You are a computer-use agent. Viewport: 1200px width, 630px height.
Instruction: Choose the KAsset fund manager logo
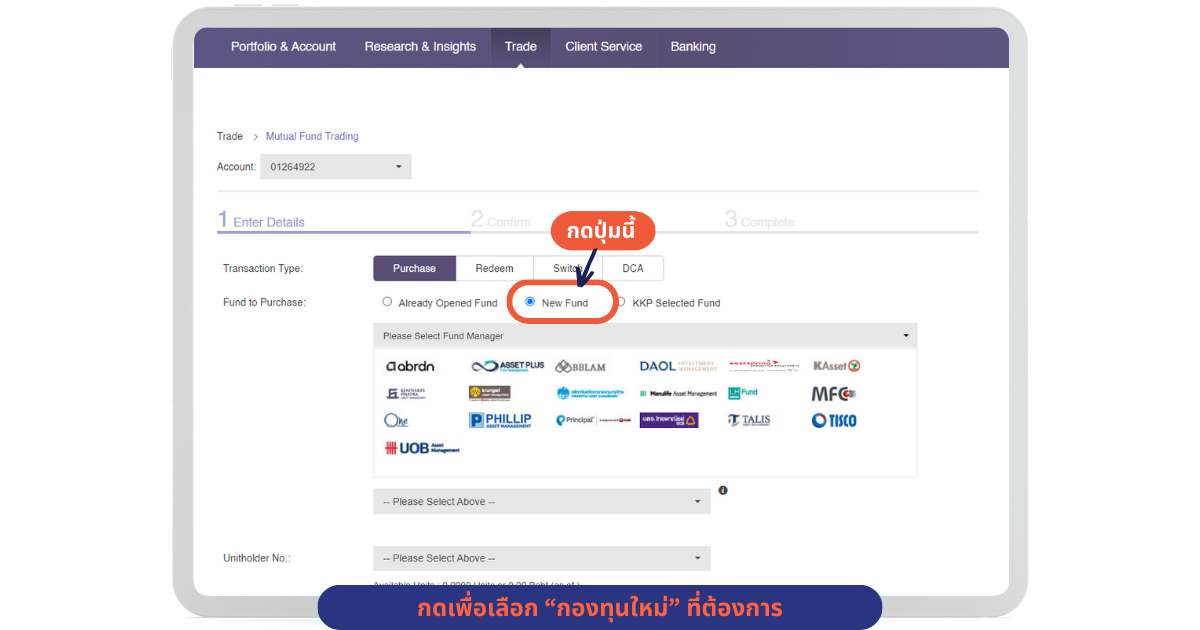(836, 366)
